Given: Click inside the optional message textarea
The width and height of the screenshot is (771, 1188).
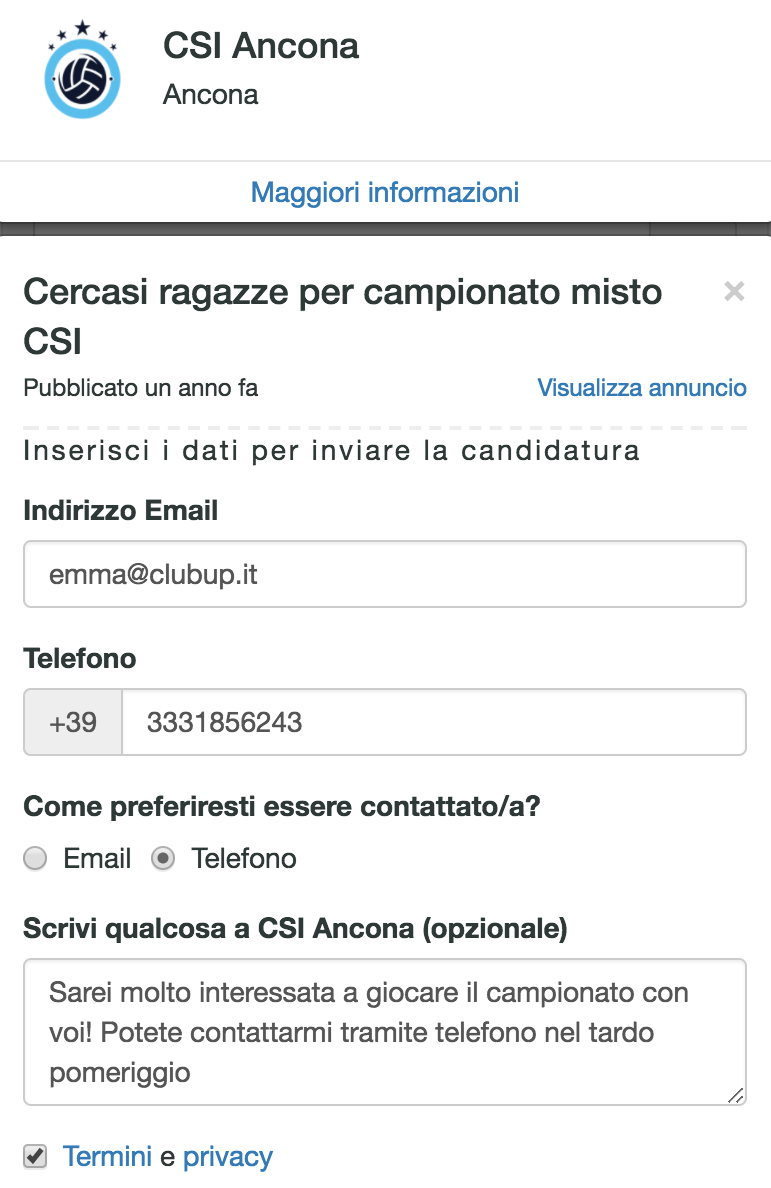Looking at the screenshot, I should tap(385, 1032).
